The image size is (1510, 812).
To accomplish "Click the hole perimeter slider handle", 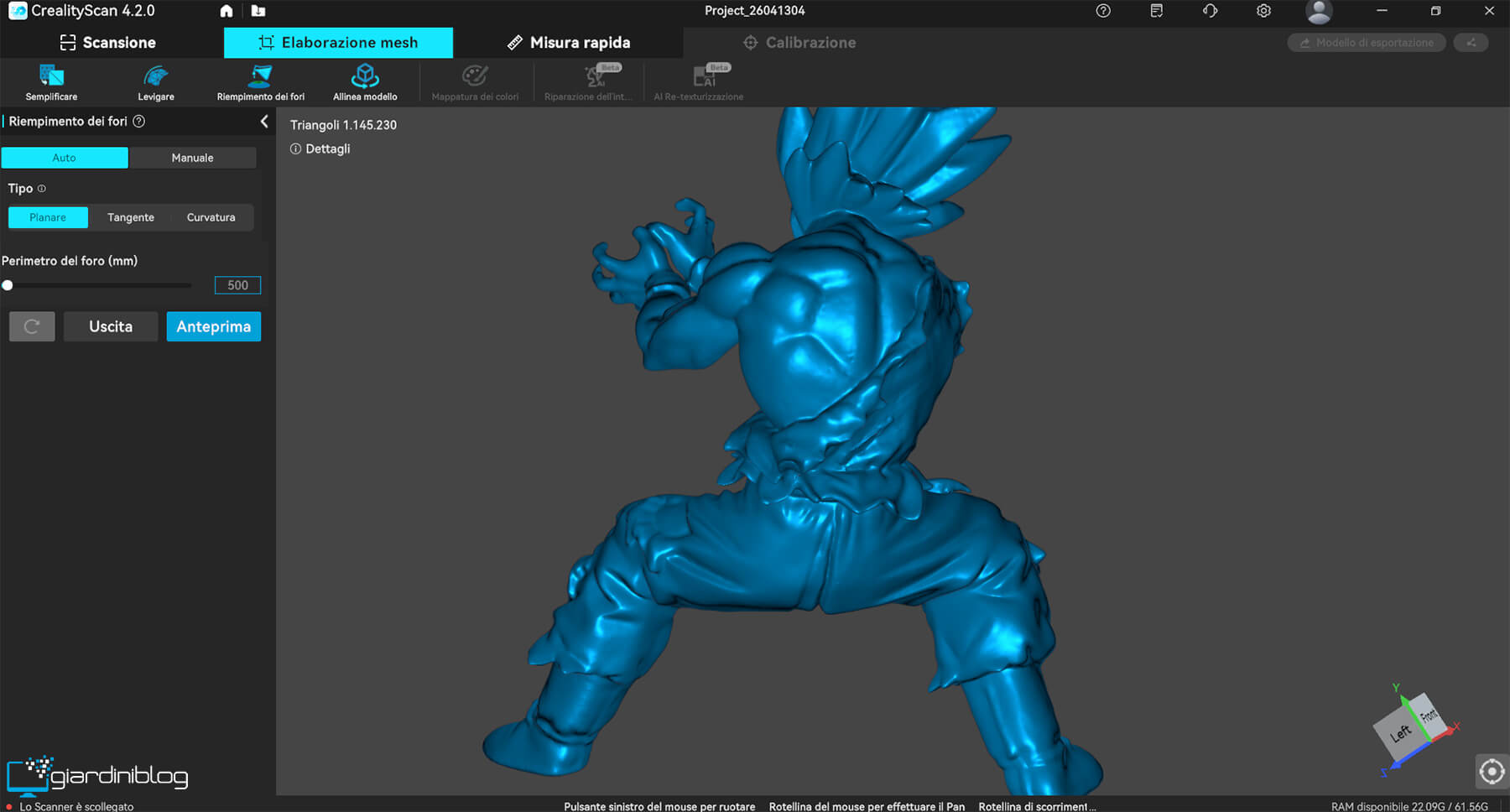I will coord(8,285).
